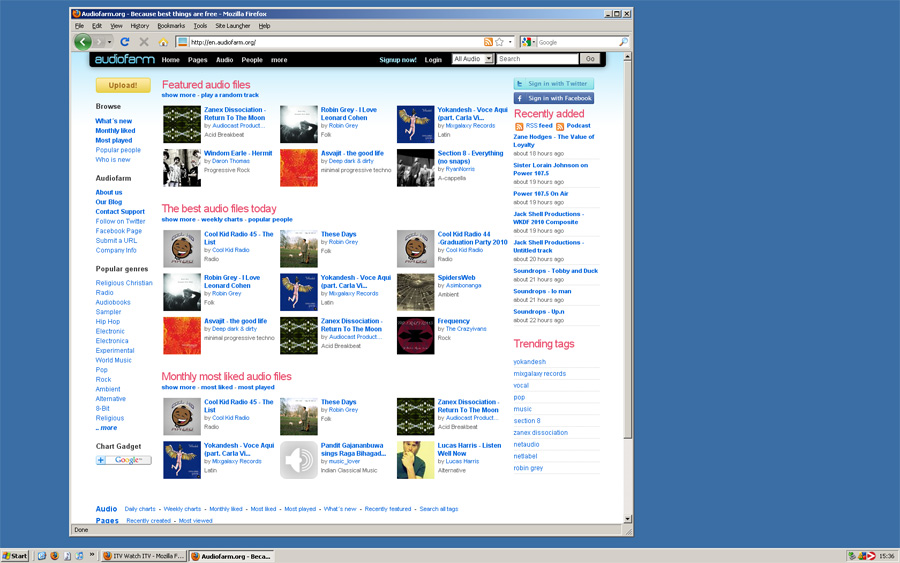Click the scroll down arrow
The image size is (900, 563).
pyautogui.click(x=627, y=518)
